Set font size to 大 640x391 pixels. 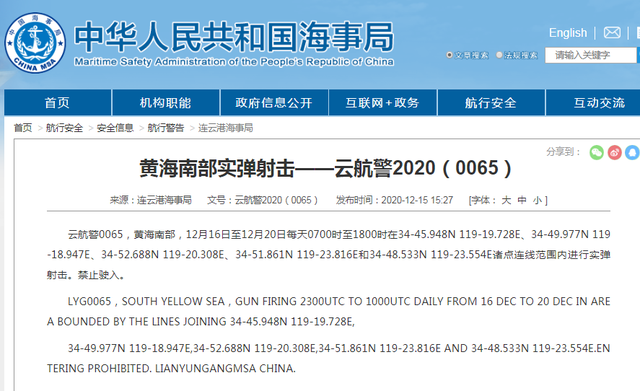[506, 200]
